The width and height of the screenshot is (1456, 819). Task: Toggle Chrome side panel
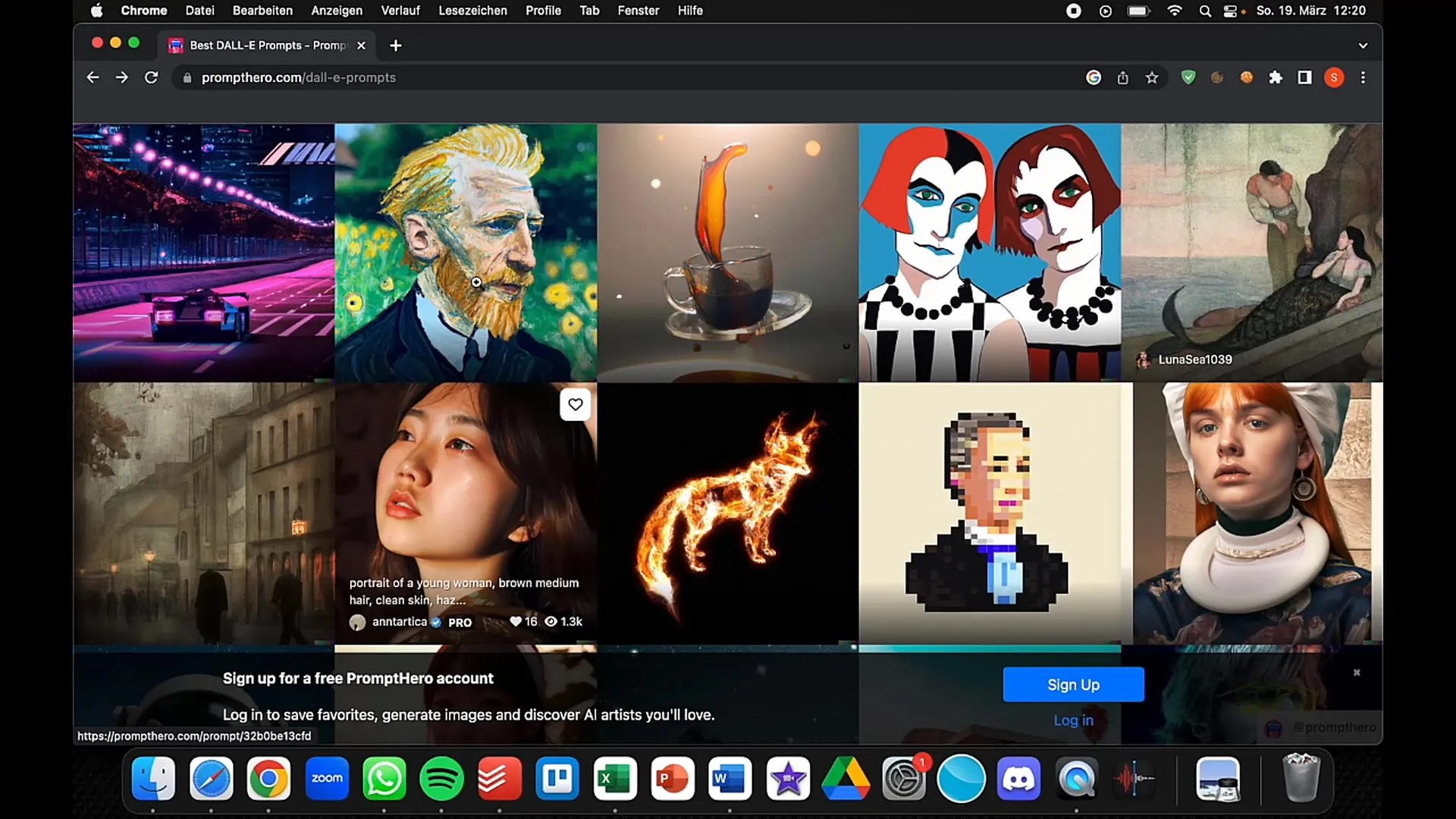click(1304, 77)
